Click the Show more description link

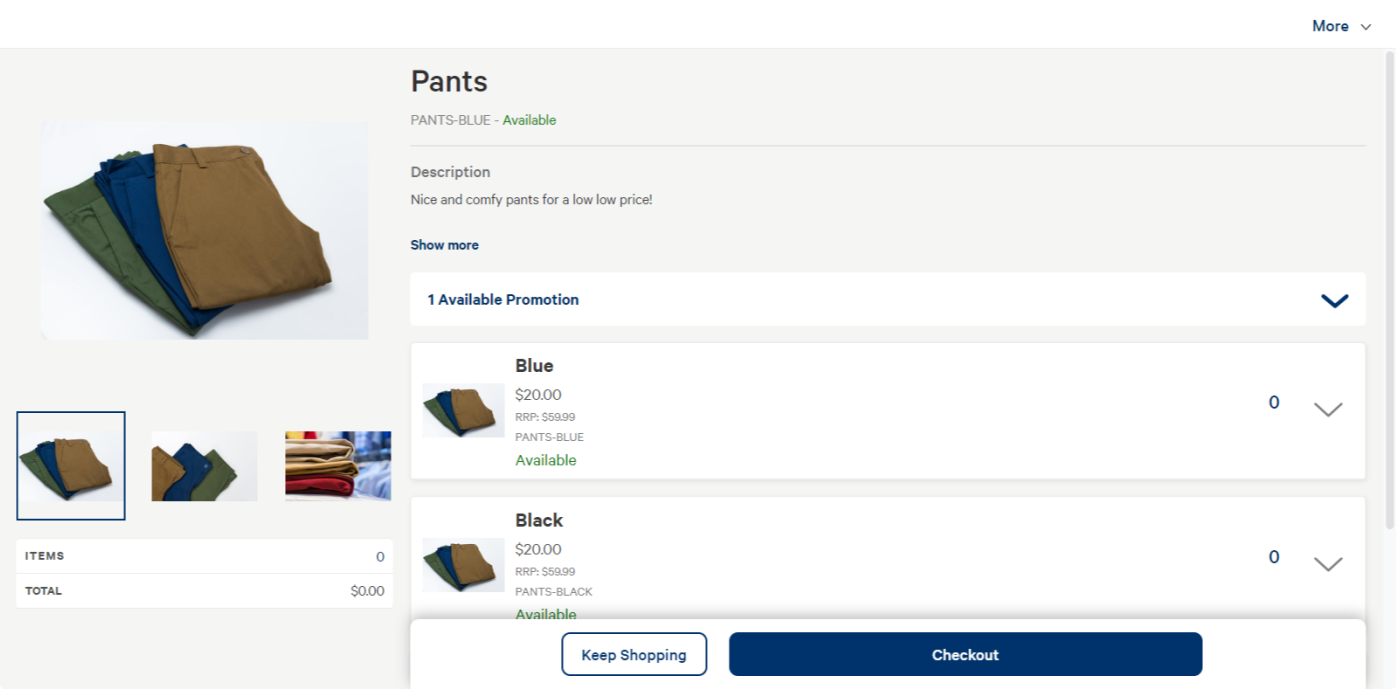click(x=444, y=245)
